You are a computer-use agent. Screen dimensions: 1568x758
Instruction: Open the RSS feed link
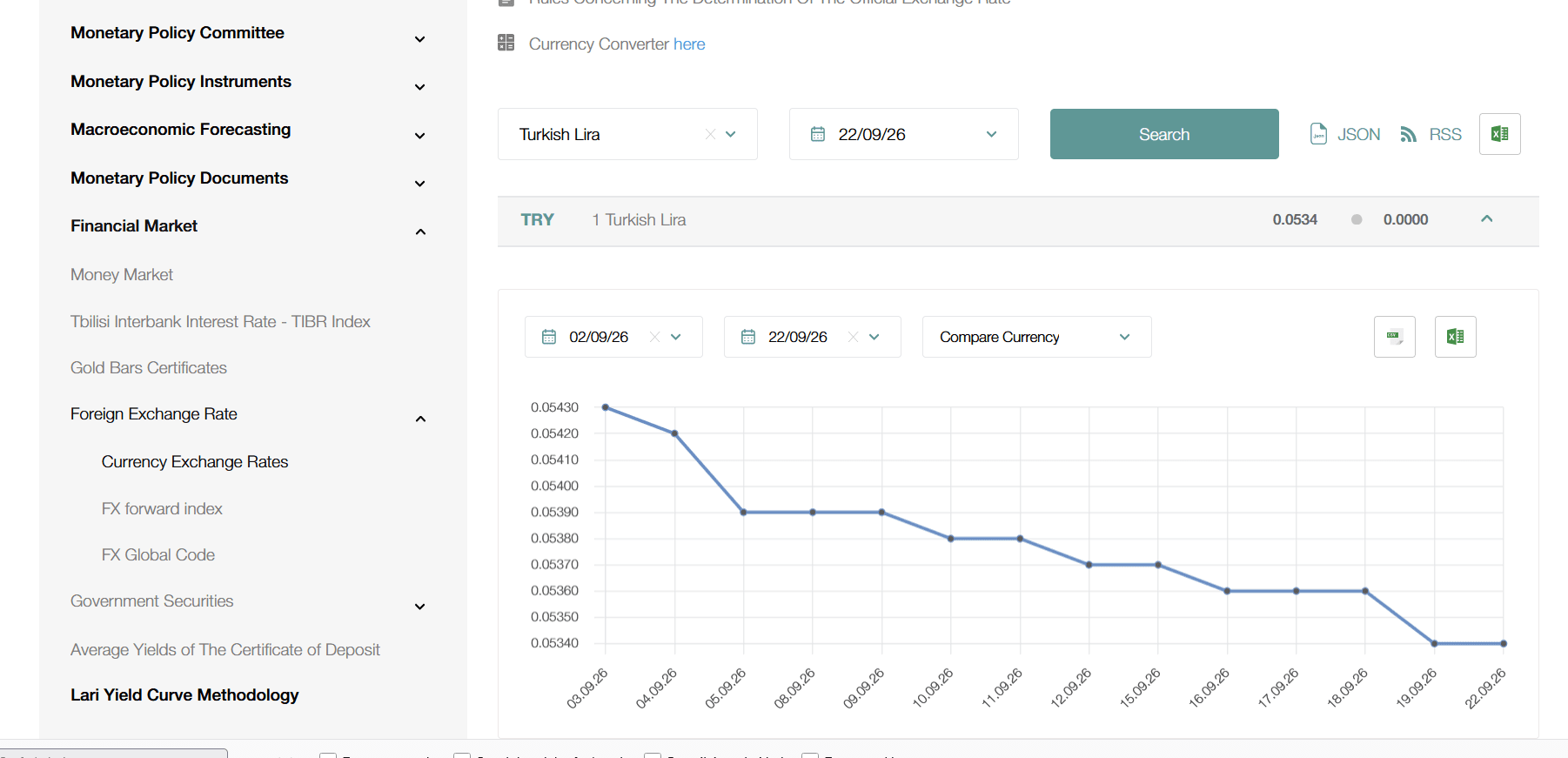pos(1431,134)
